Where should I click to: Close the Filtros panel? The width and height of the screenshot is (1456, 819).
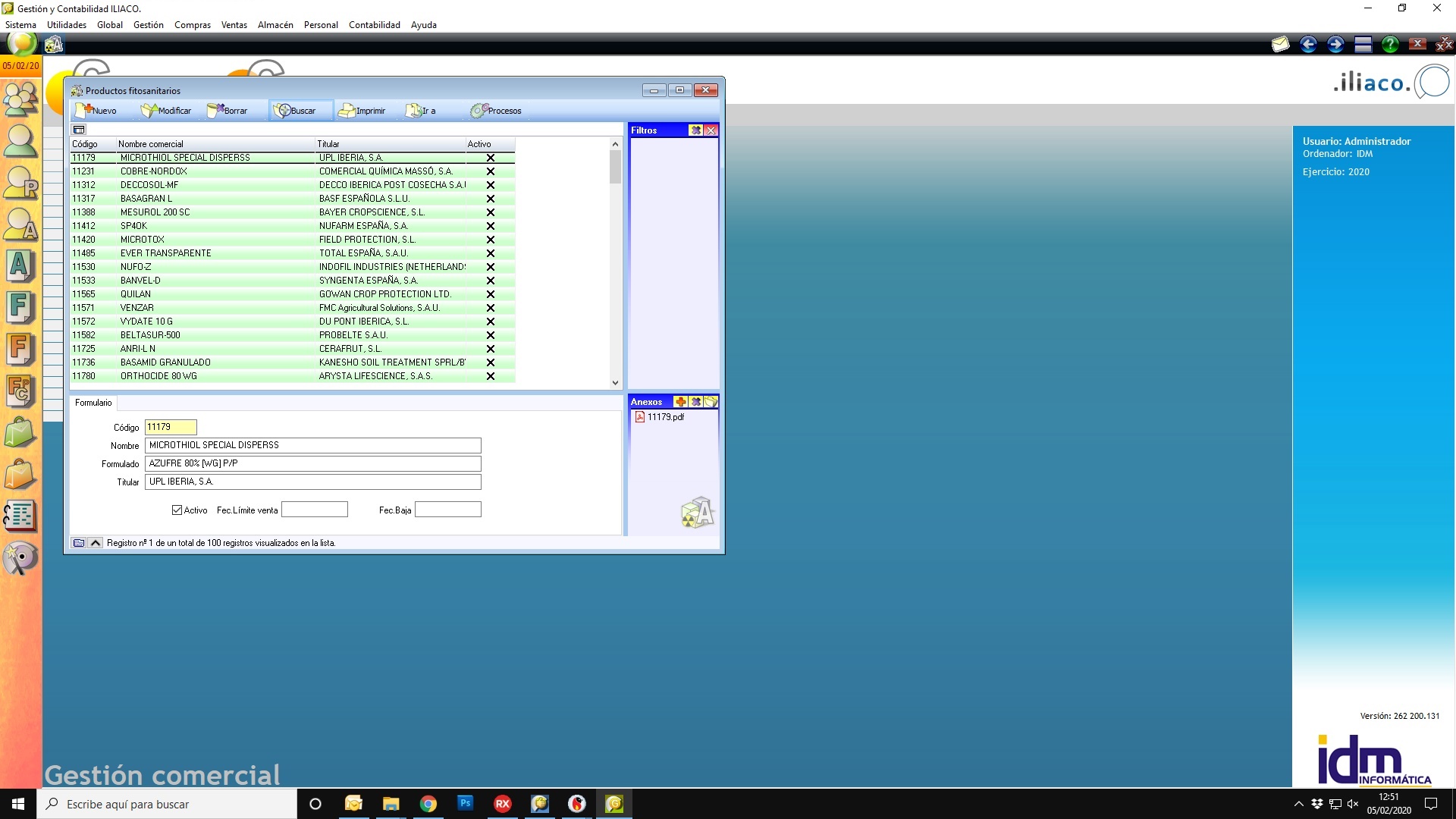(x=711, y=130)
